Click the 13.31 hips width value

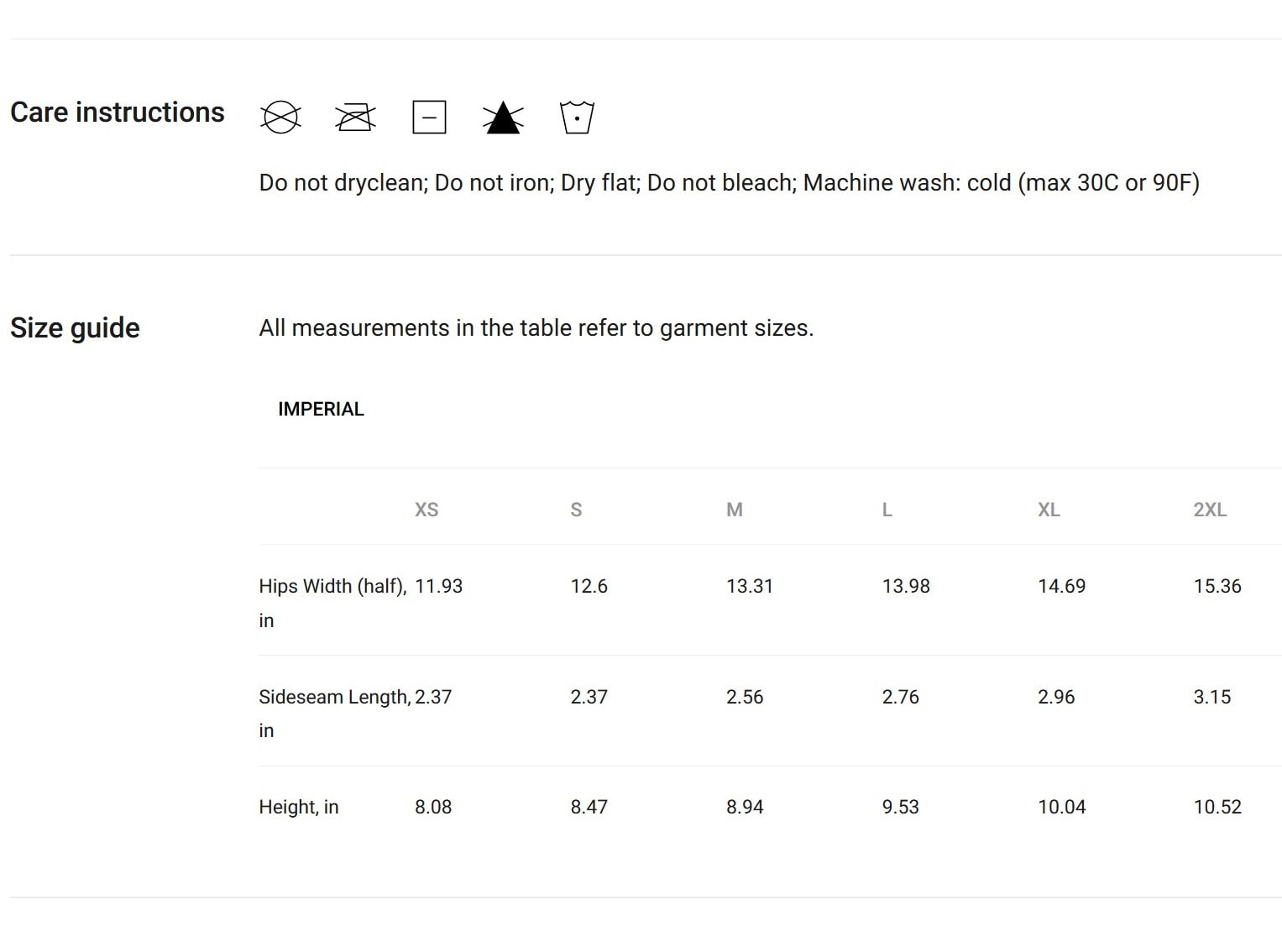750,586
